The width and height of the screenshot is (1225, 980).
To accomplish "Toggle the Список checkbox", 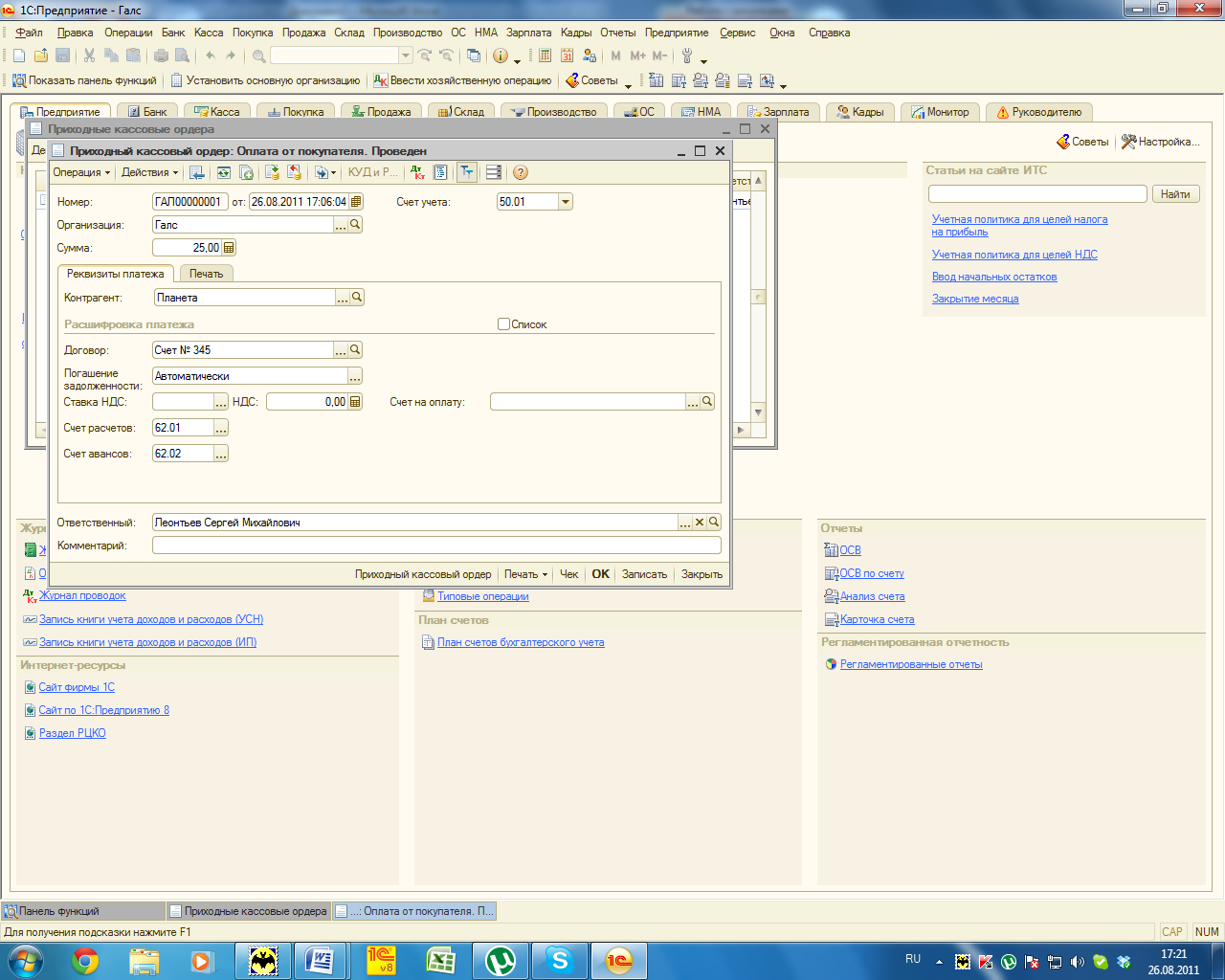I will (x=503, y=324).
